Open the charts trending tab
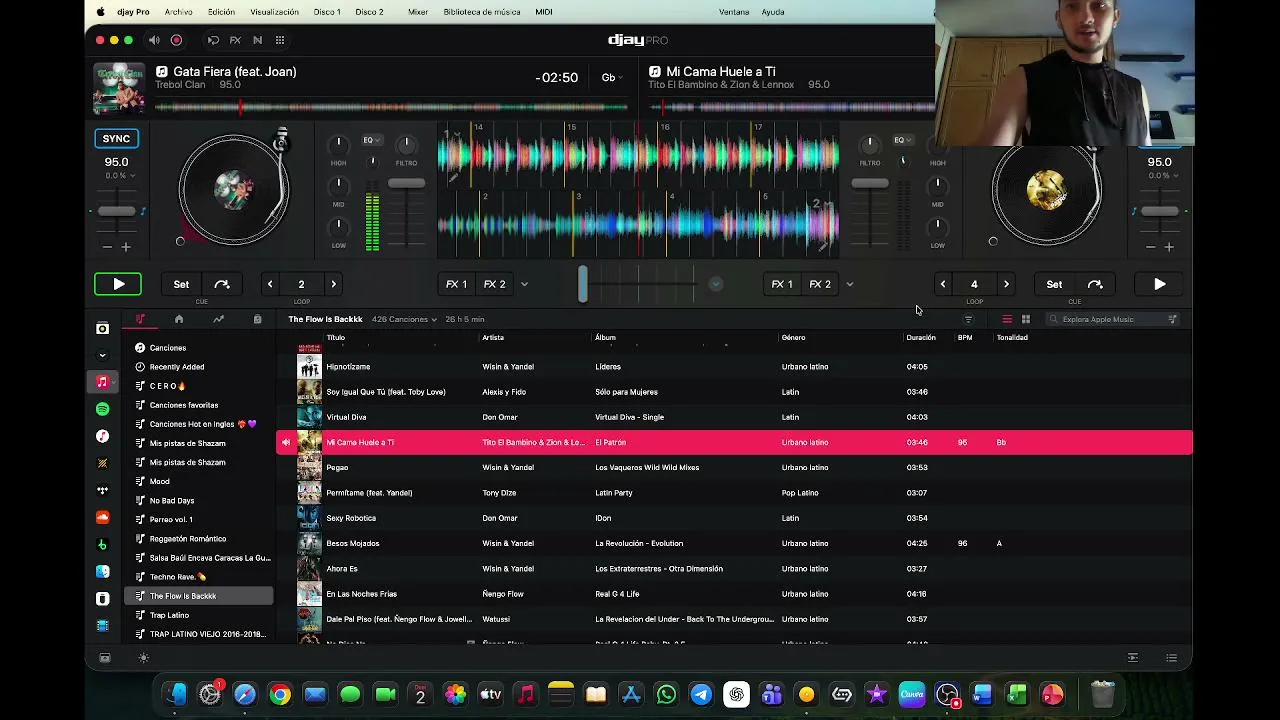This screenshot has height=720, width=1280. pos(218,319)
